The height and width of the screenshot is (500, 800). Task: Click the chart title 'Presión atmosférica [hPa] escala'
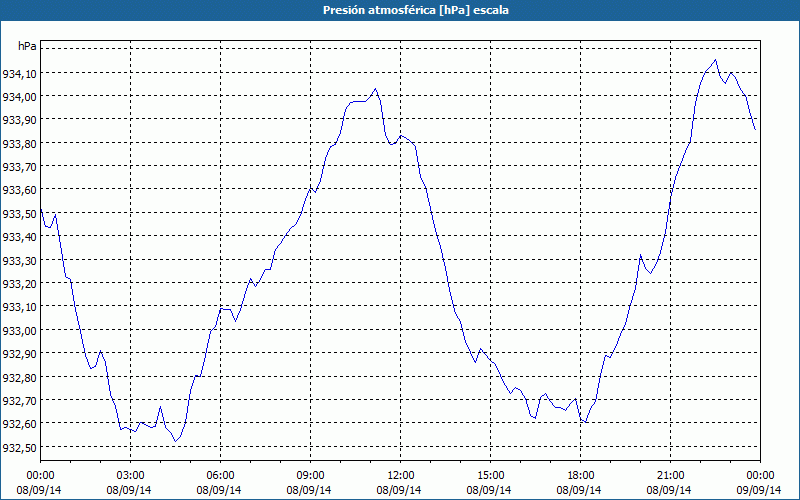pos(416,10)
